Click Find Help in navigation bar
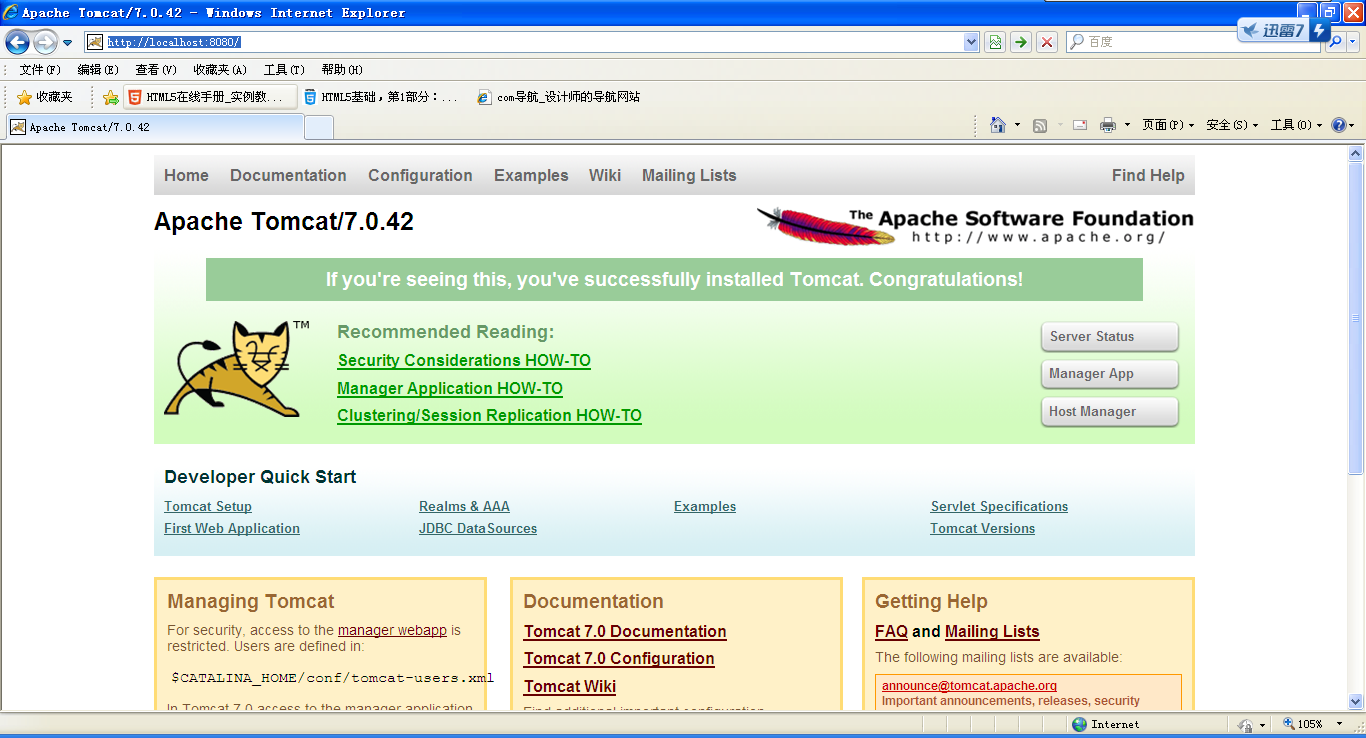This screenshot has width=1366, height=738. (1148, 175)
